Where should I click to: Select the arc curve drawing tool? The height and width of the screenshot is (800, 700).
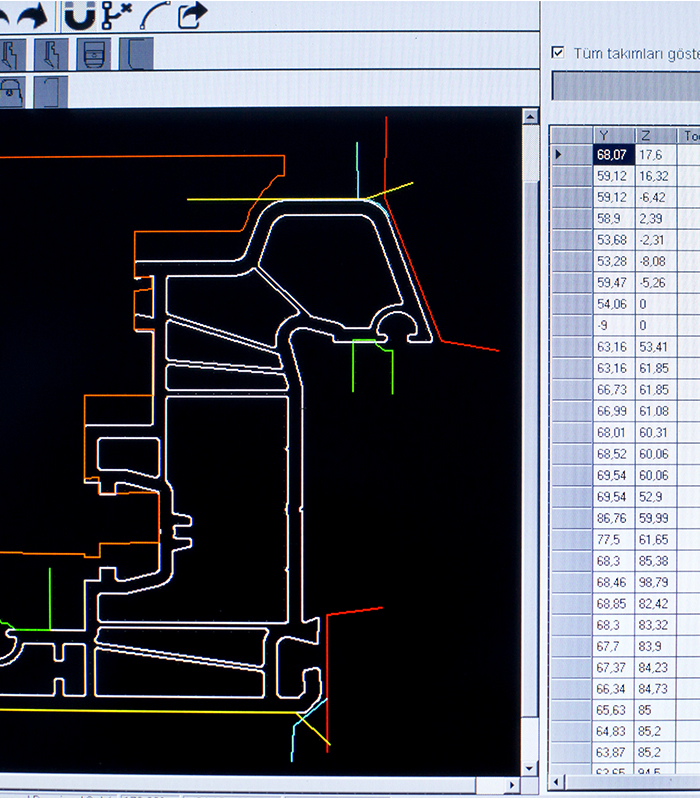tap(155, 14)
